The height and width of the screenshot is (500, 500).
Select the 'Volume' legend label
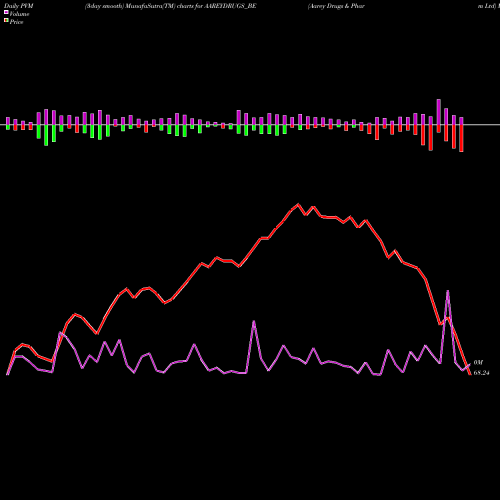(19, 14)
